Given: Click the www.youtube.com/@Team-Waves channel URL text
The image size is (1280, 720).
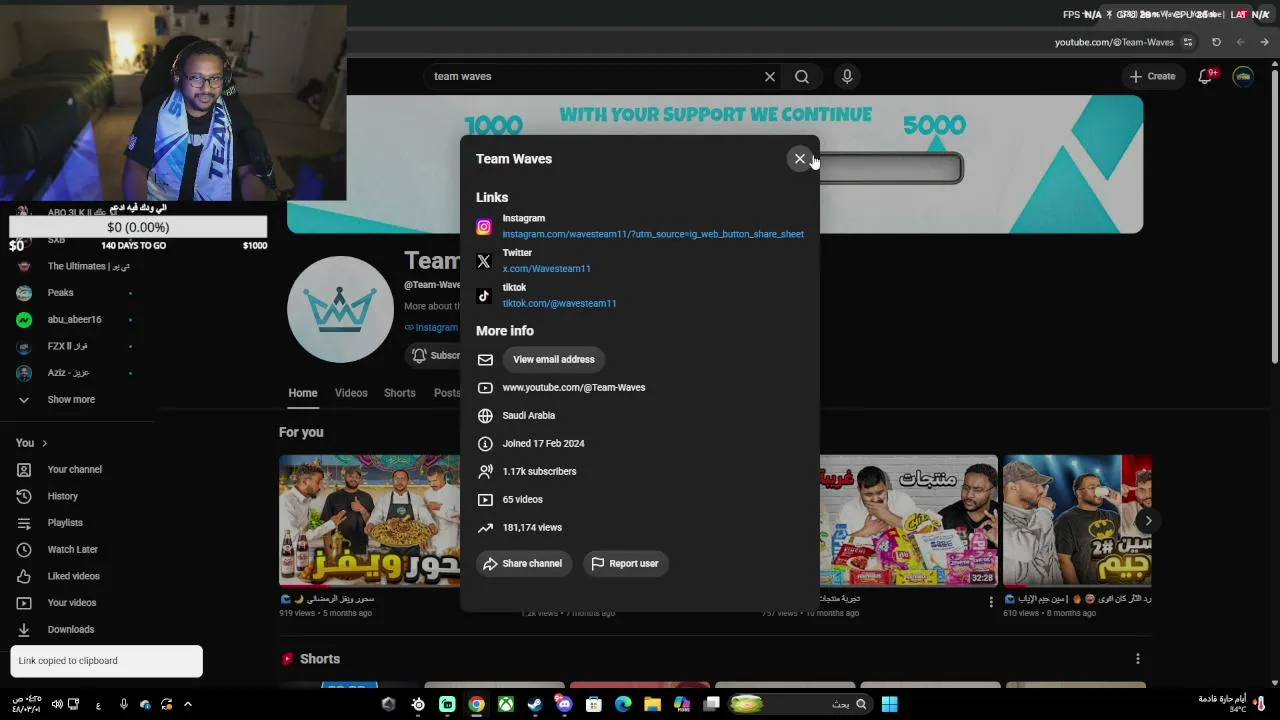Looking at the screenshot, I should 574,387.
